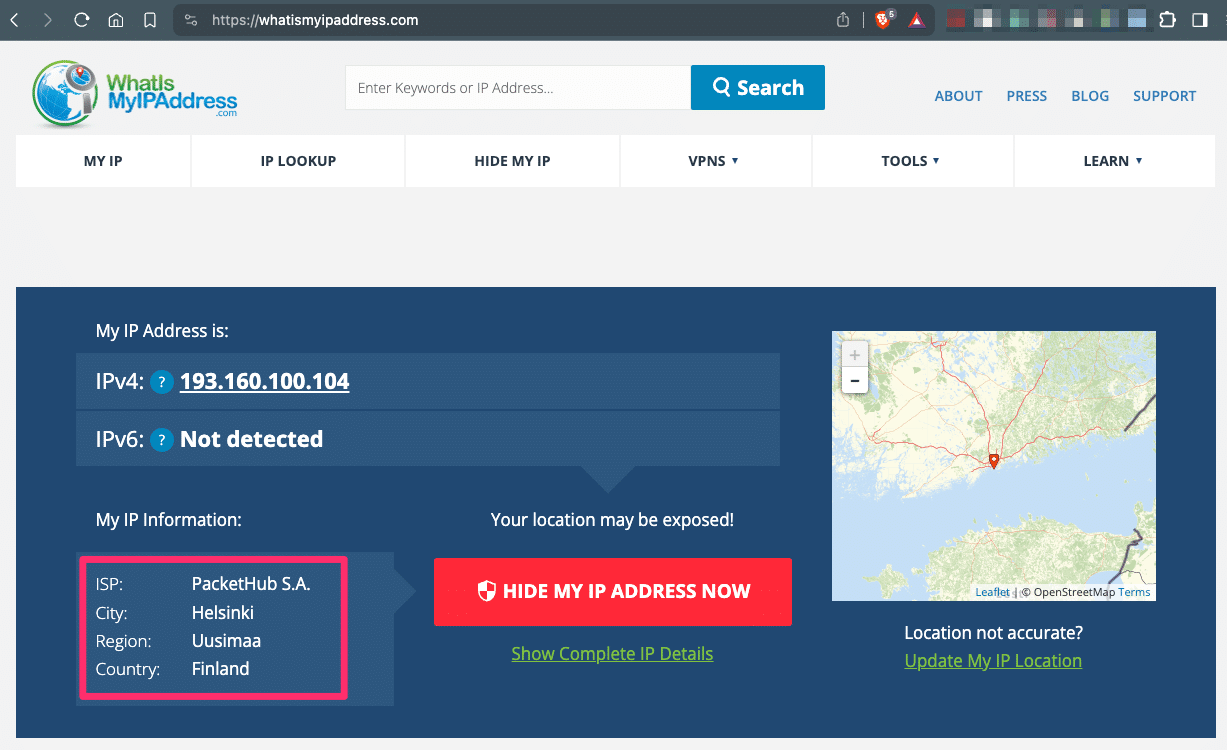Image resolution: width=1227 pixels, height=750 pixels.
Task: Open the IPv4 help question mark bubble
Action: [161, 382]
